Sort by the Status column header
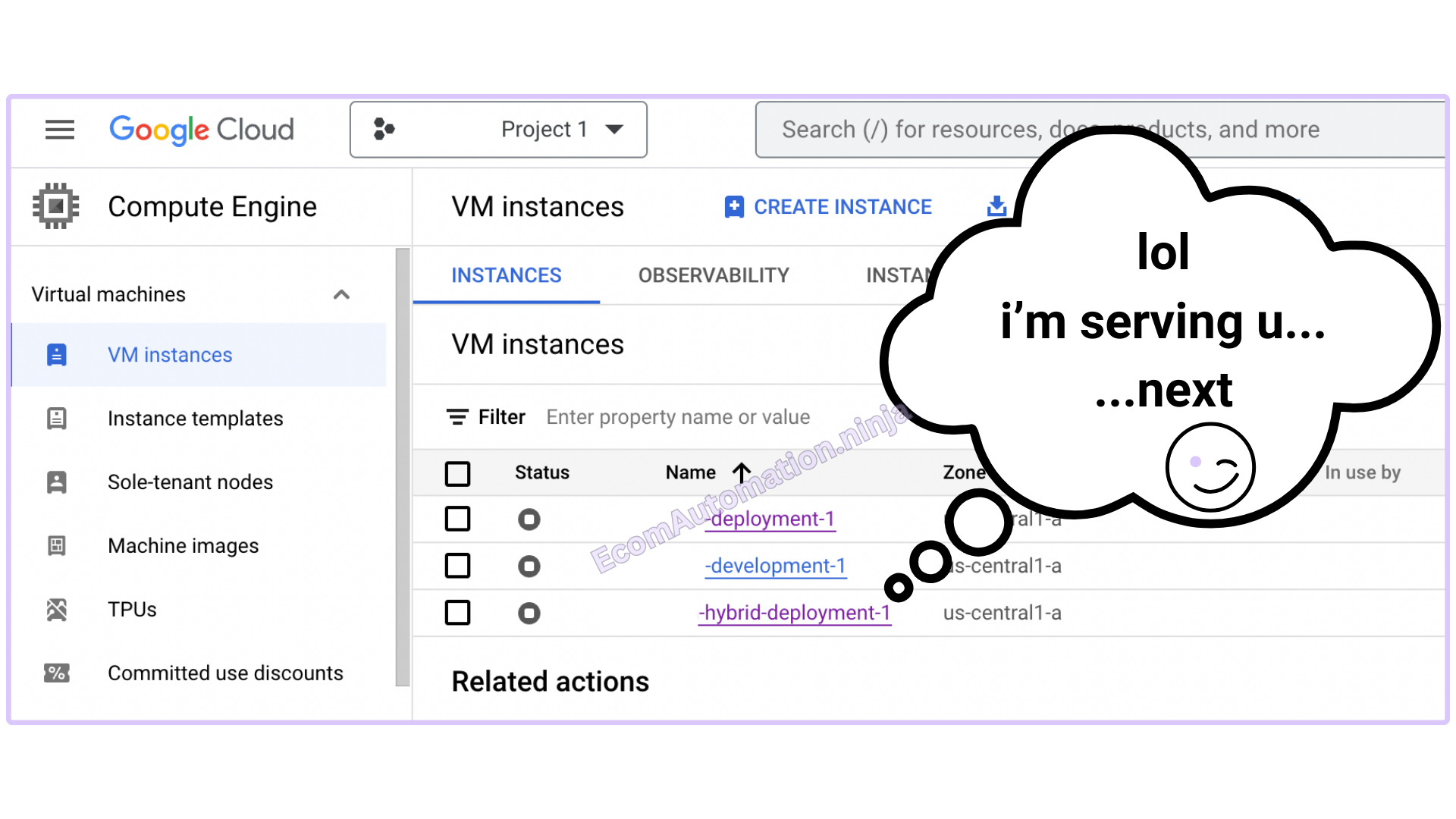 [542, 472]
